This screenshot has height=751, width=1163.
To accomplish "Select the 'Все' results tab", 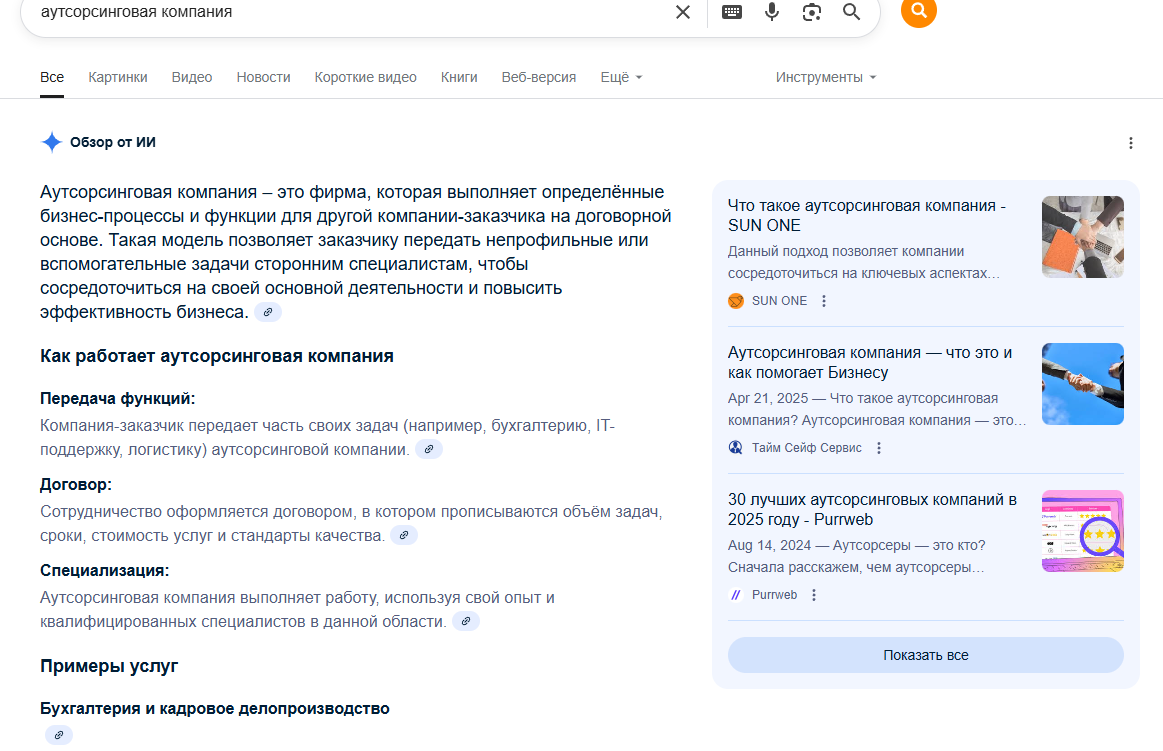I will click(x=52, y=77).
